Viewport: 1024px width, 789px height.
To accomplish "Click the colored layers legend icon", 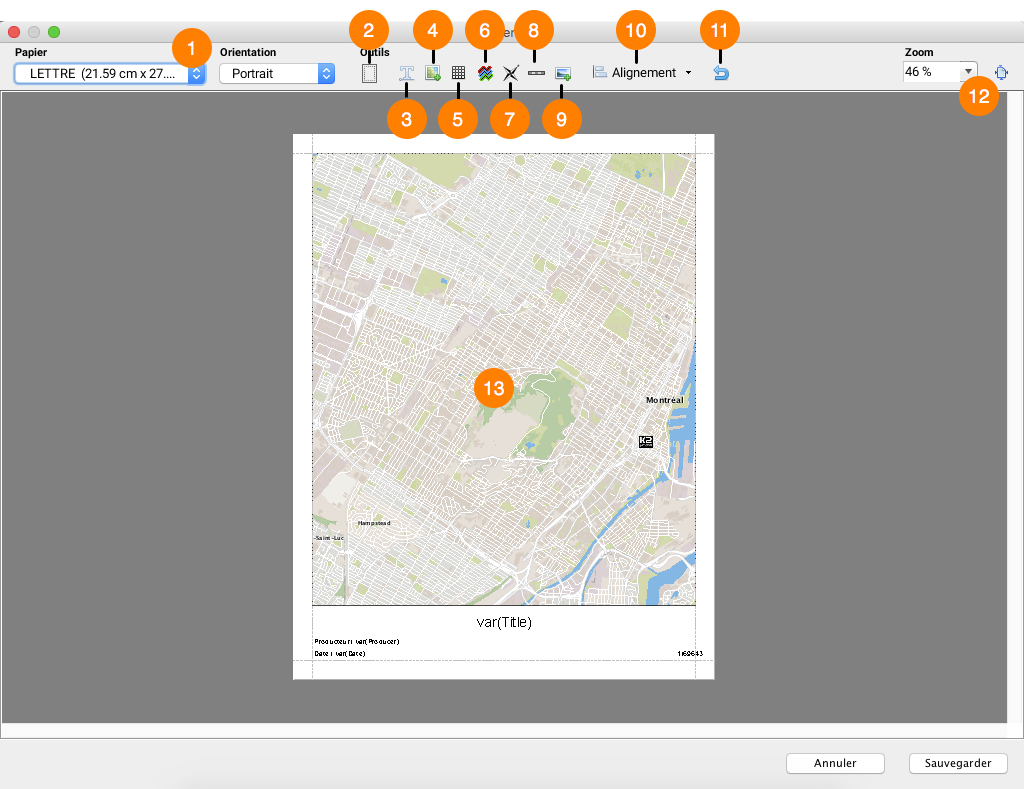I will pyautogui.click(x=485, y=73).
